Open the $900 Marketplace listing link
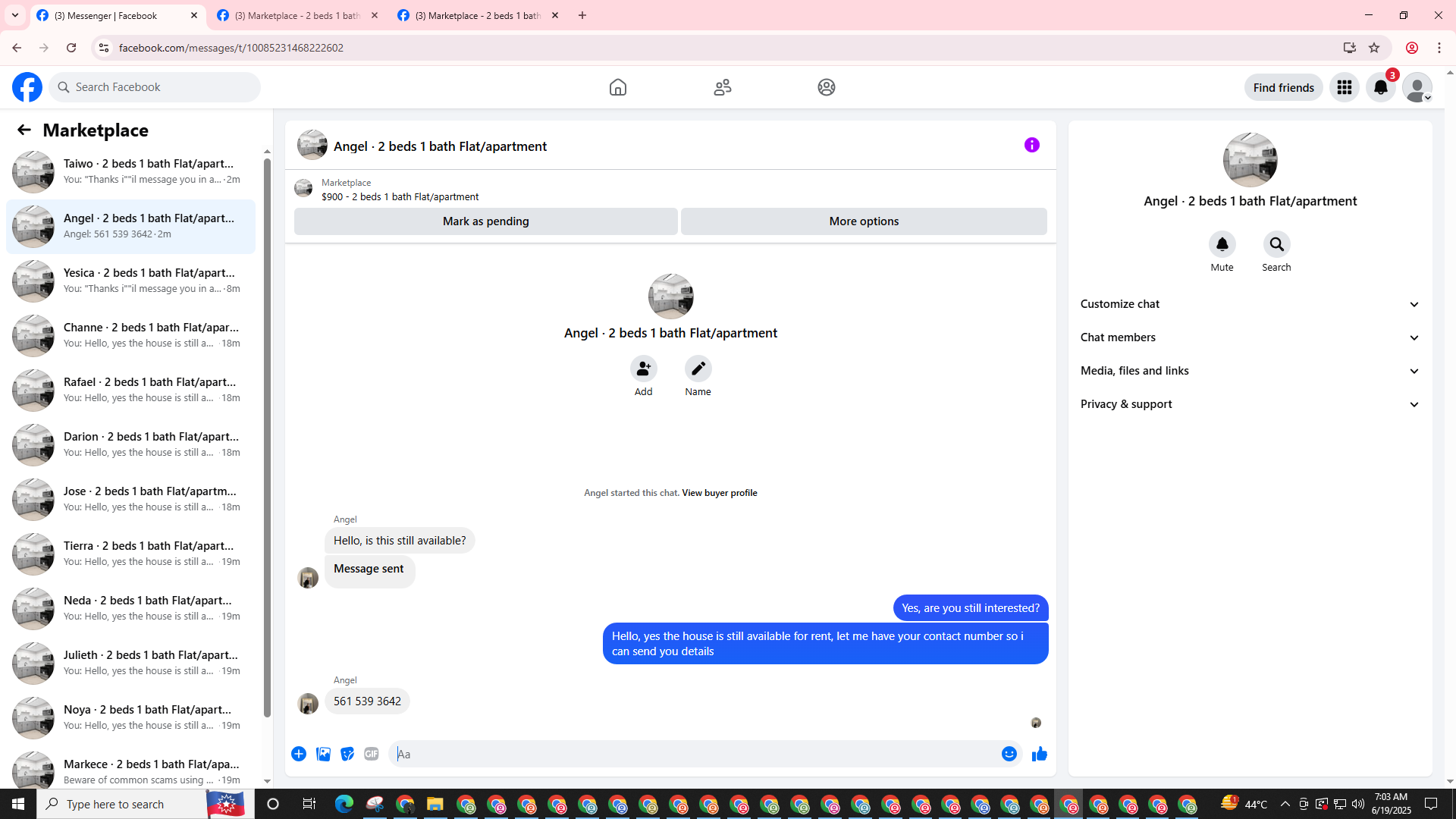1456x819 pixels. [x=400, y=196]
